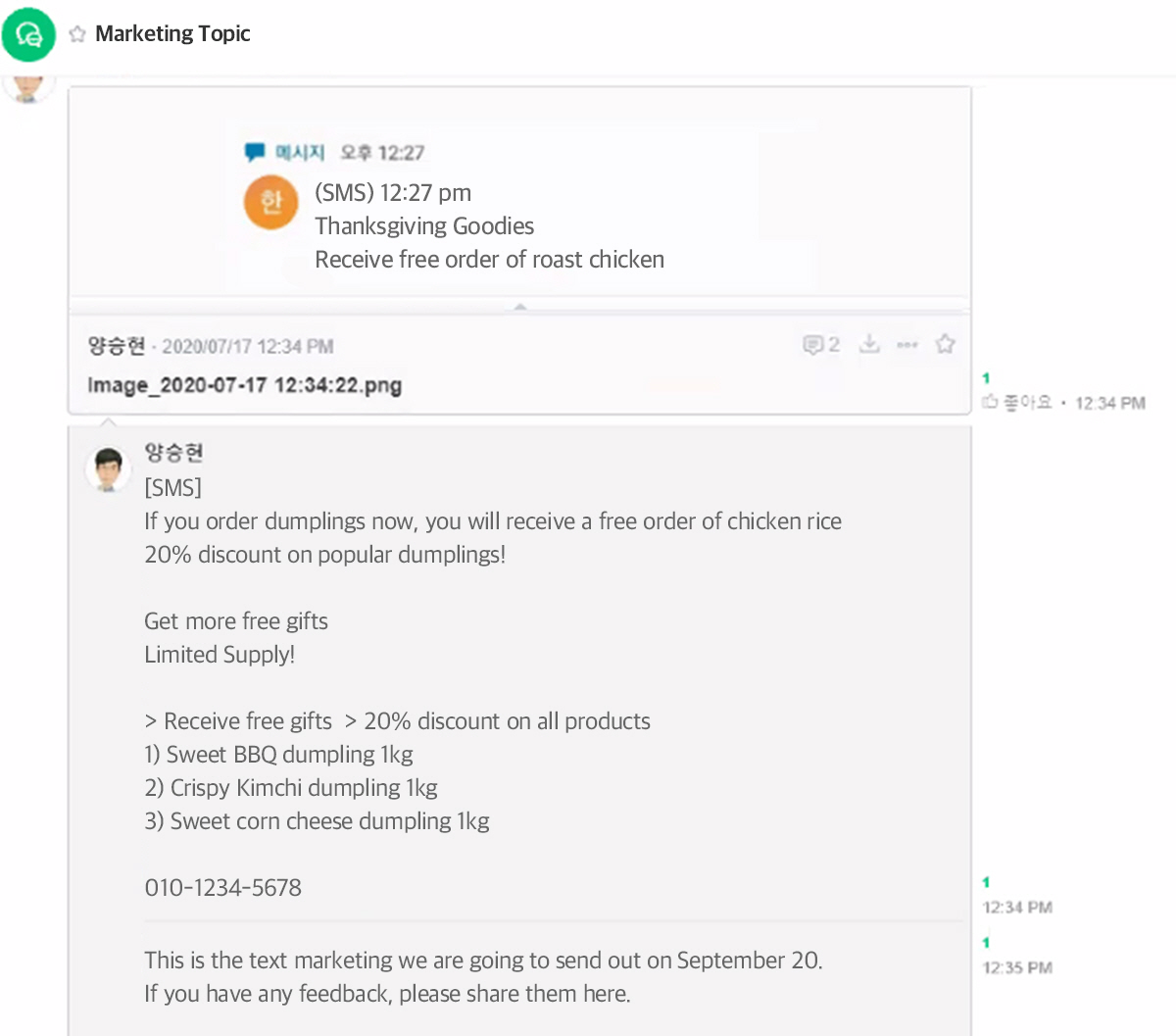This screenshot has width=1176, height=1036.
Task: Collapse the image preview with up arrow
Action: [x=520, y=307]
